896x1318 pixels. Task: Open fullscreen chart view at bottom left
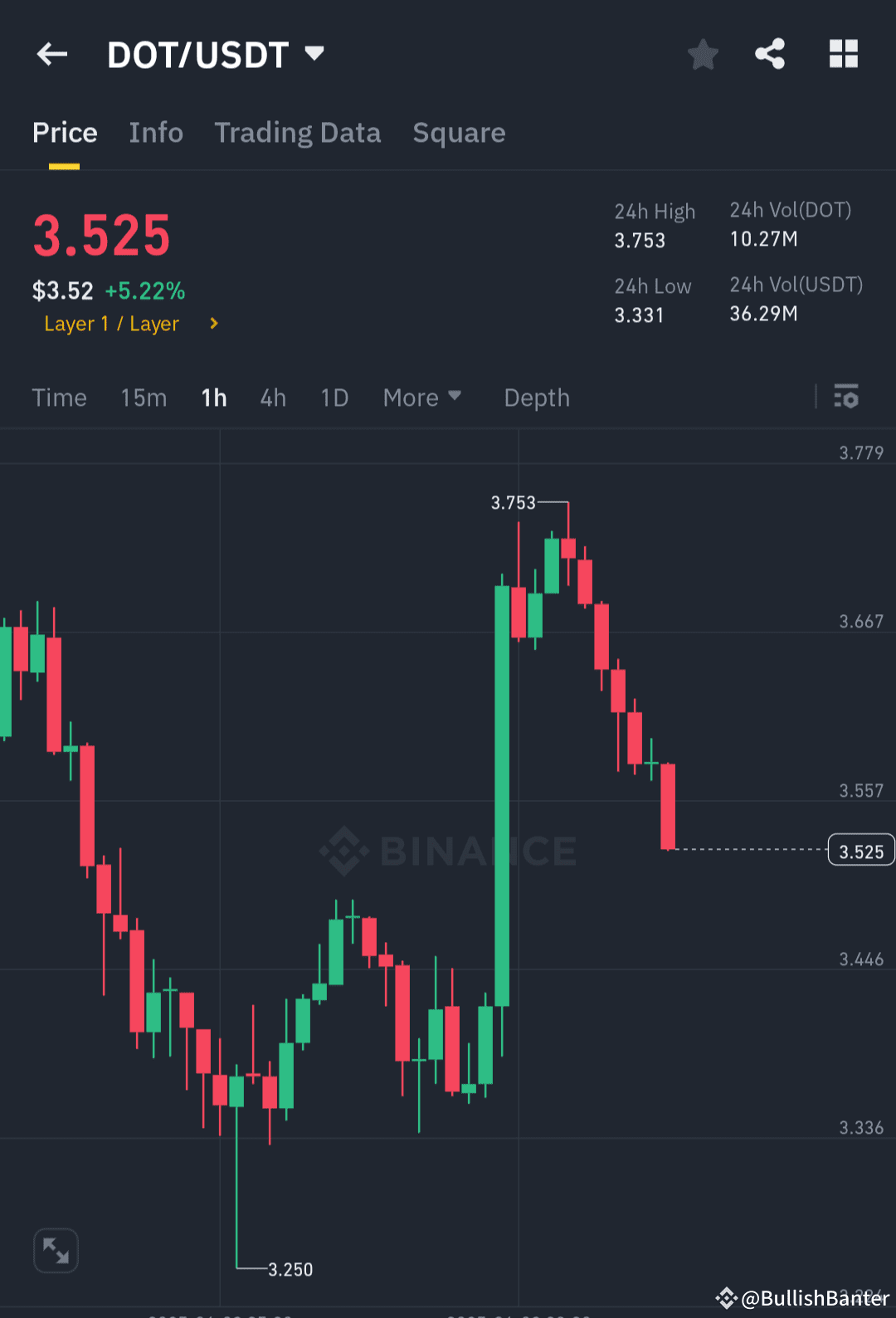(56, 1250)
